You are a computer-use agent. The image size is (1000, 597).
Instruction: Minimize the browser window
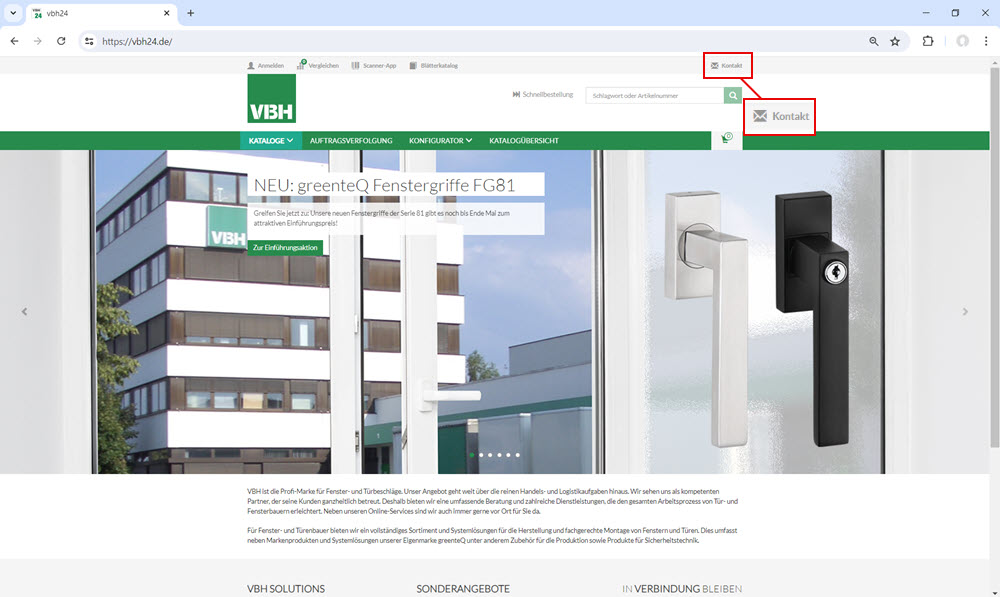pos(926,13)
